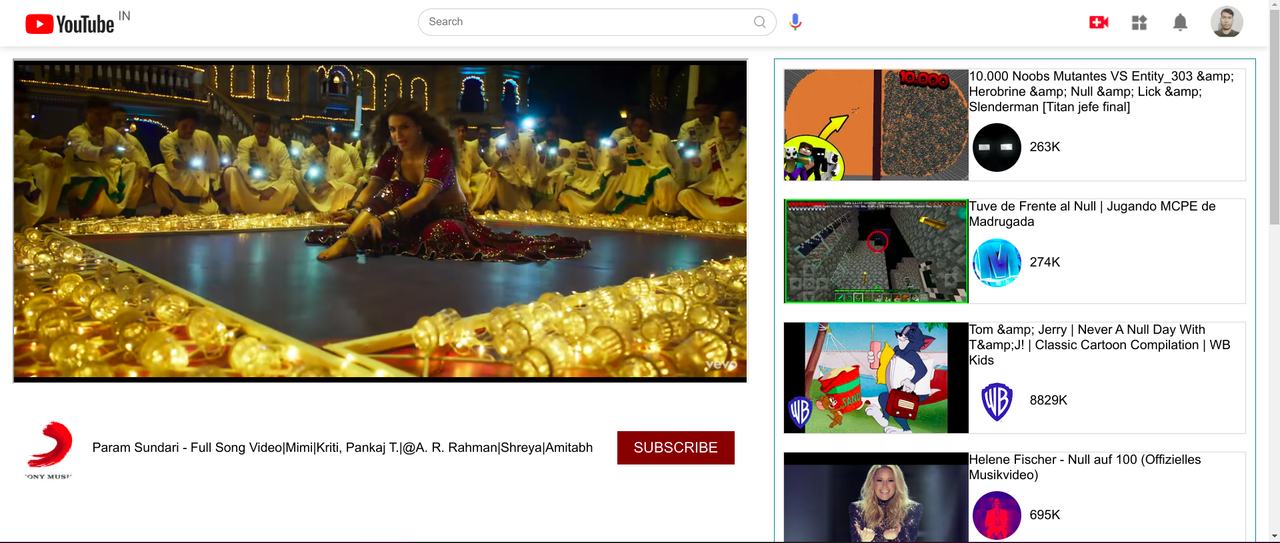Show notifications bell
Viewport: 1280px width, 543px height.
tap(1180, 22)
